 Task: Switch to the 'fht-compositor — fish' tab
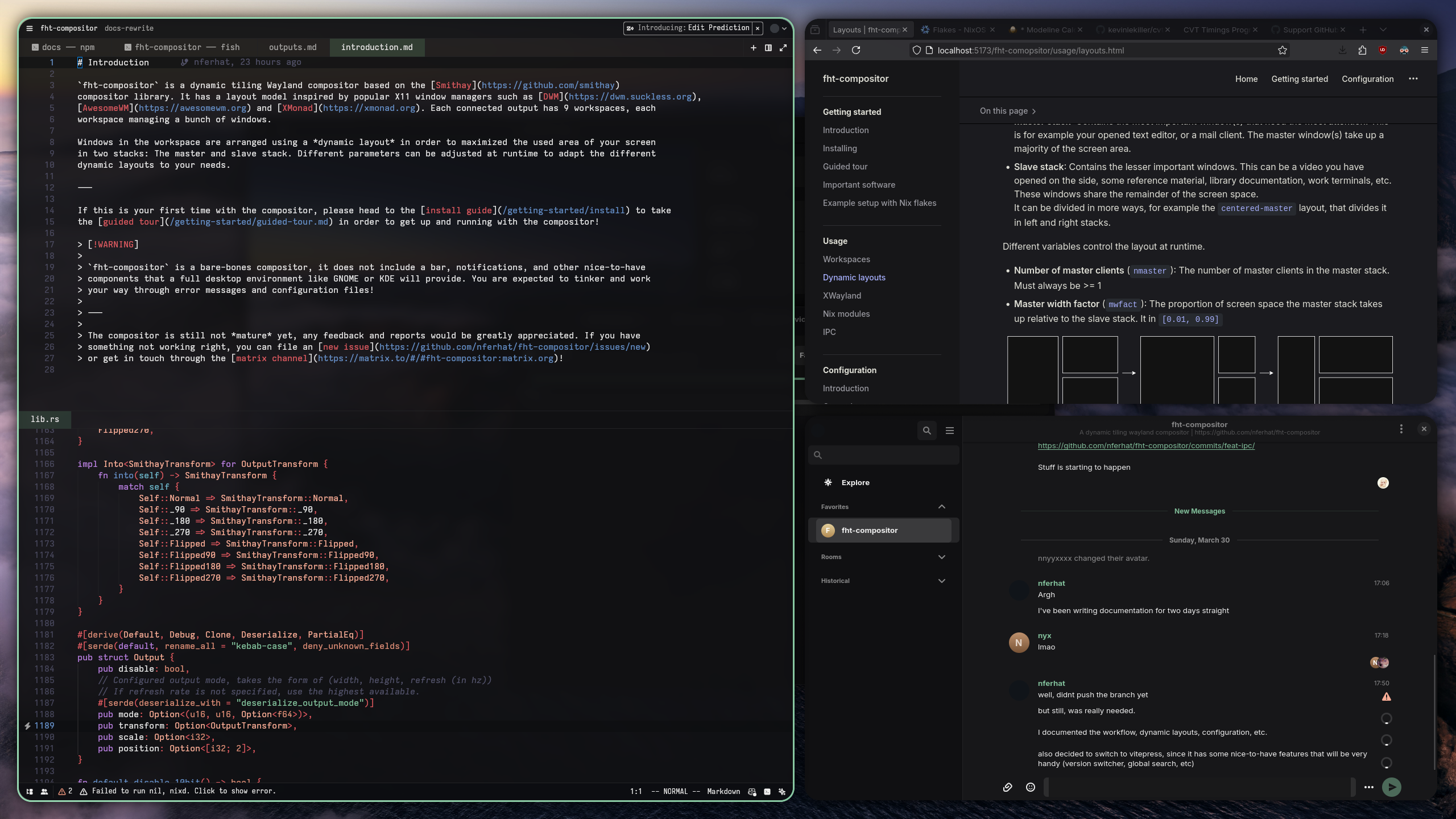pyautogui.click(x=183, y=47)
